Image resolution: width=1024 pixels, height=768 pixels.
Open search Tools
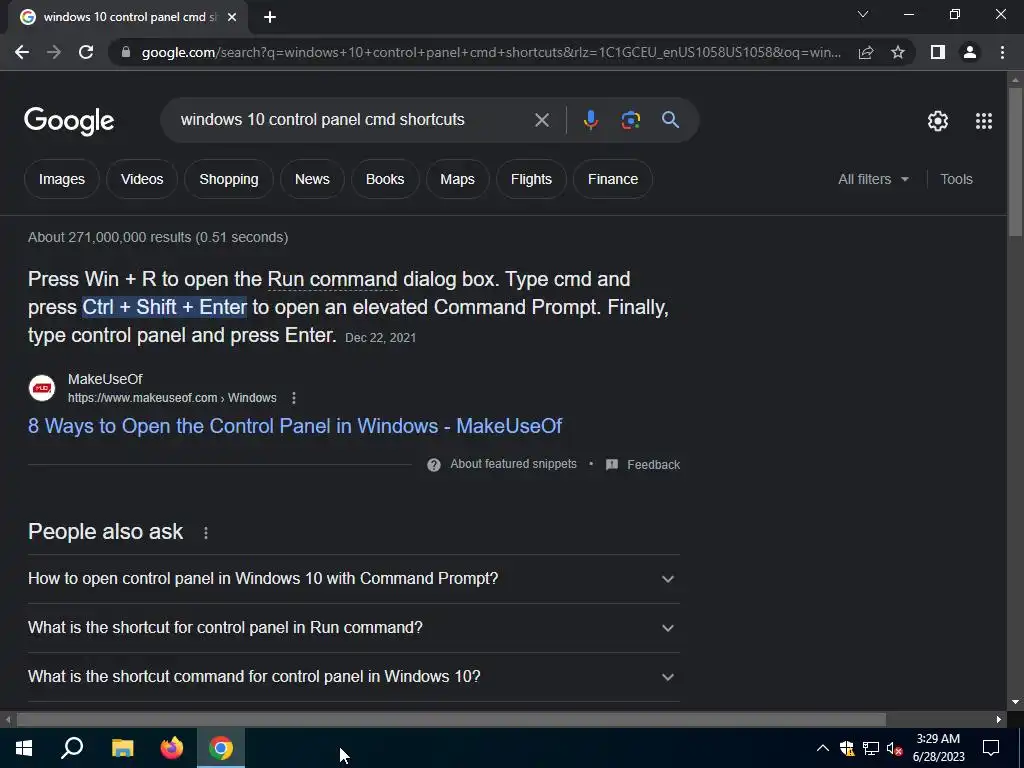coord(956,179)
